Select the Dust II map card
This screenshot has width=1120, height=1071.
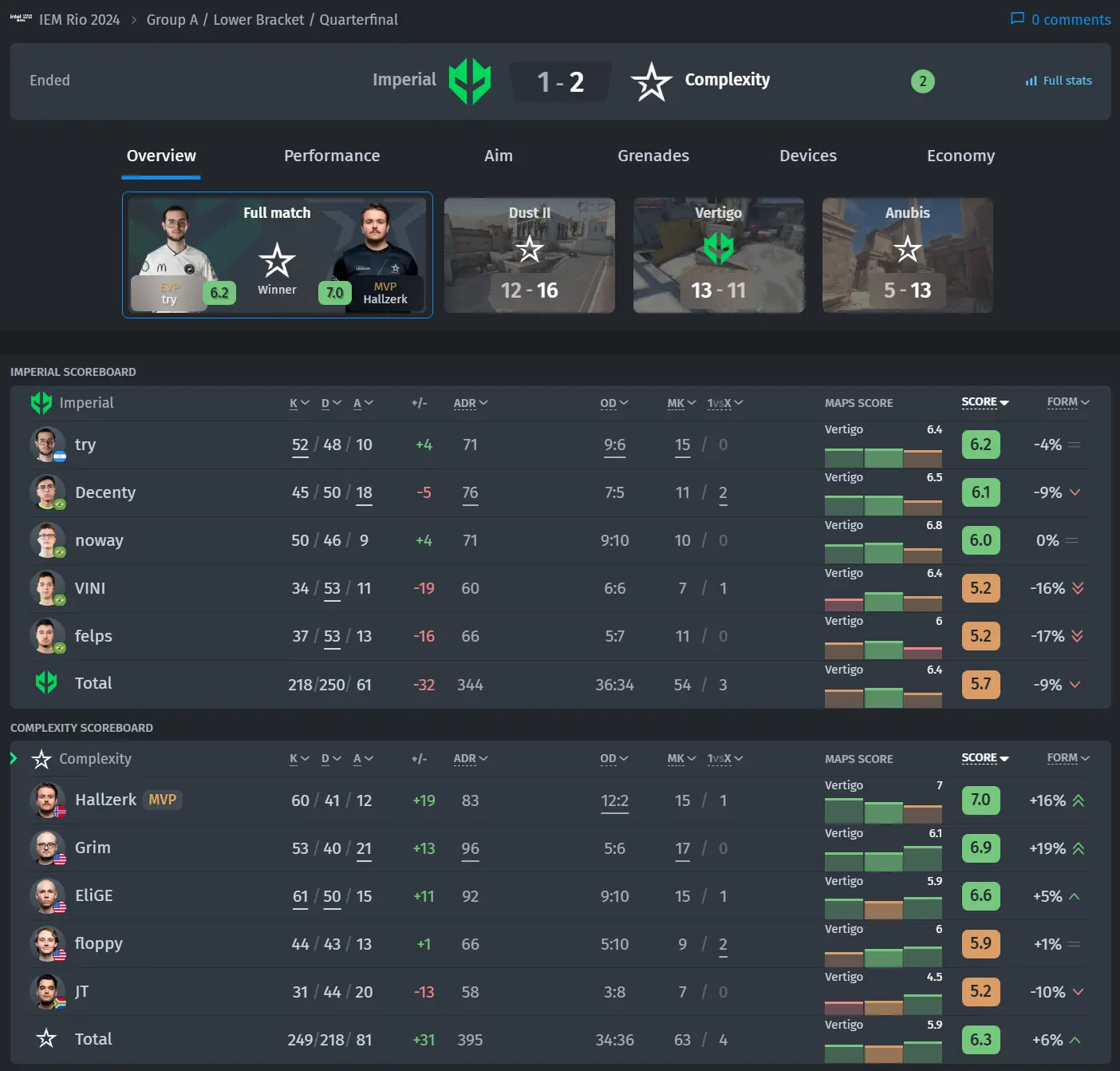tap(530, 255)
